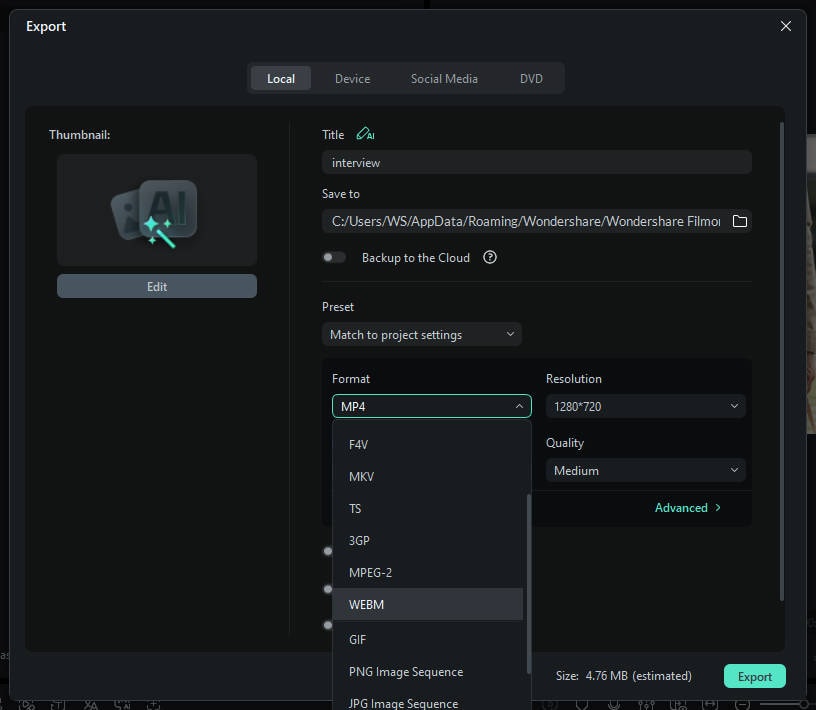Select JPG Image Sequence format
Screen dimensions: 816x710
[x=428, y=701]
